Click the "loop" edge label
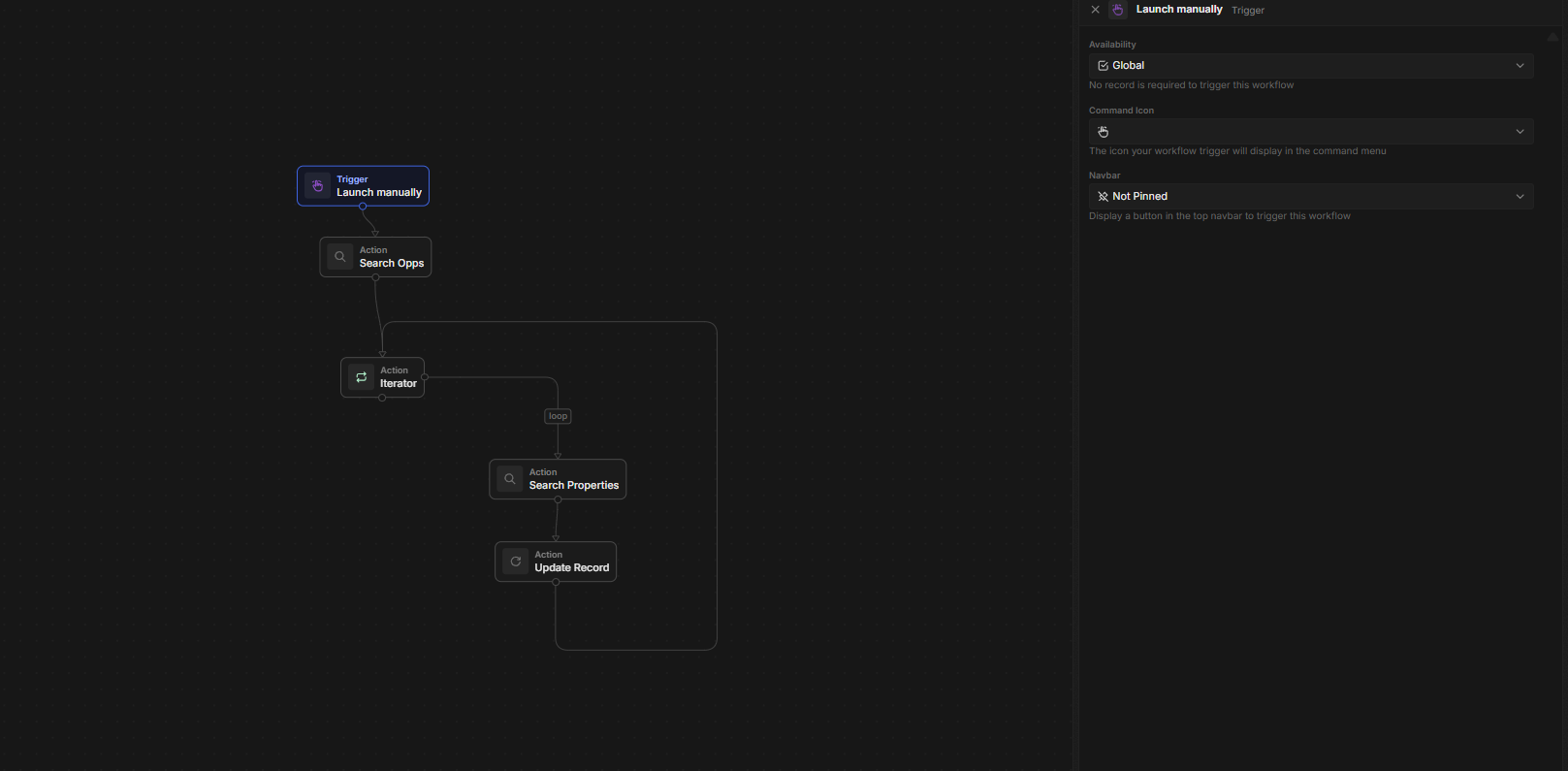 (x=558, y=416)
